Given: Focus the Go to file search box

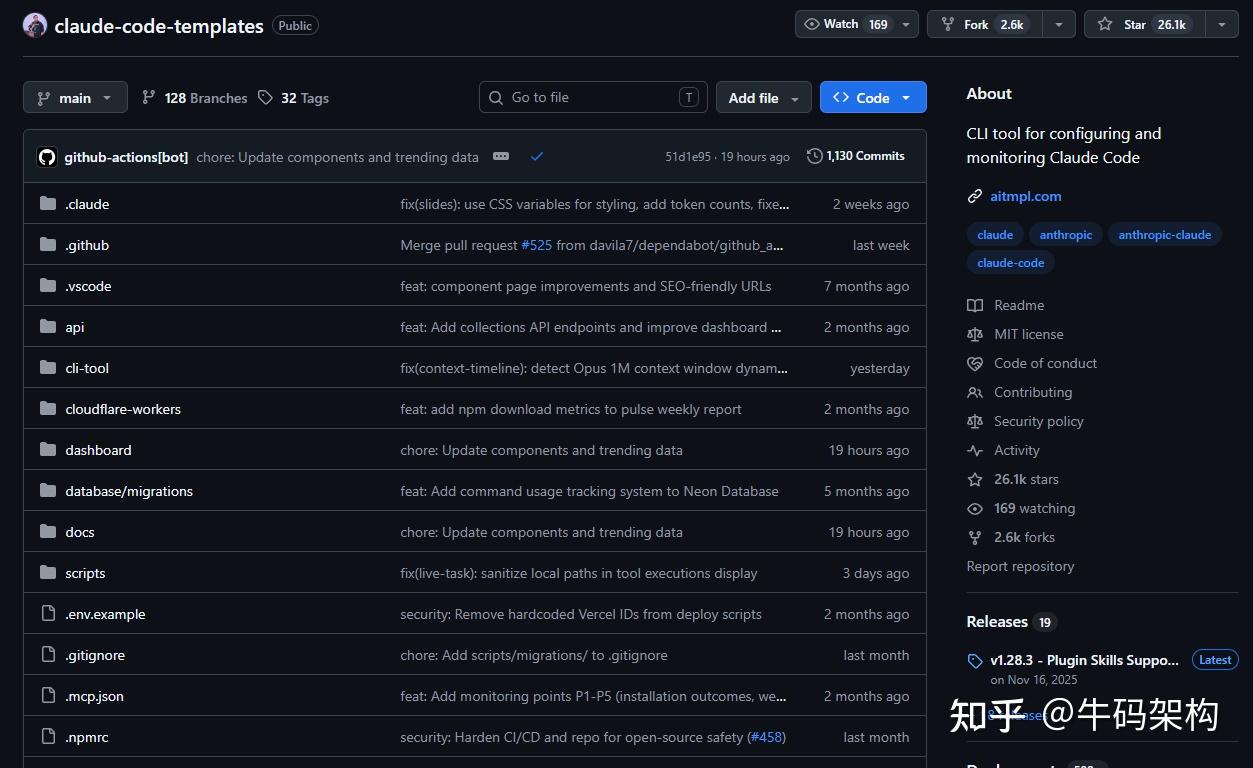Looking at the screenshot, I should pyautogui.click(x=593, y=97).
